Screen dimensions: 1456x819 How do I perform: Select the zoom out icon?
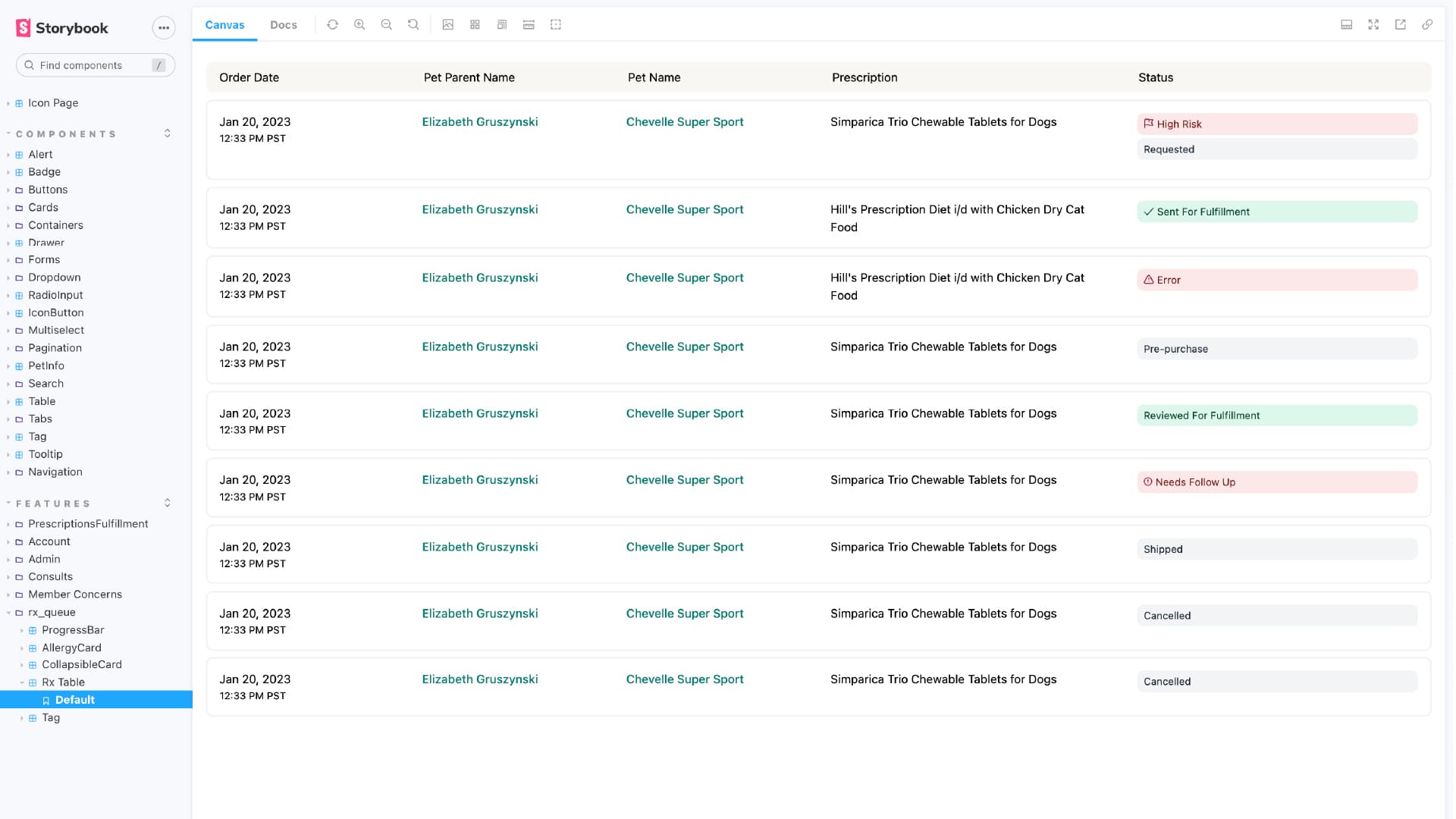[x=386, y=24]
